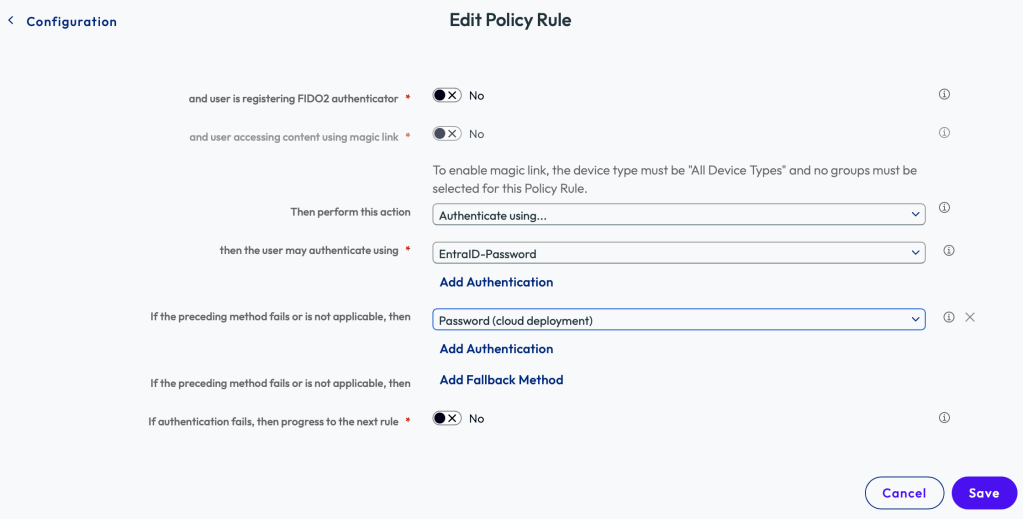This screenshot has height=519, width=1023.
Task: Expand the Password (cloud deployment) dropdown
Action: [x=678, y=320]
